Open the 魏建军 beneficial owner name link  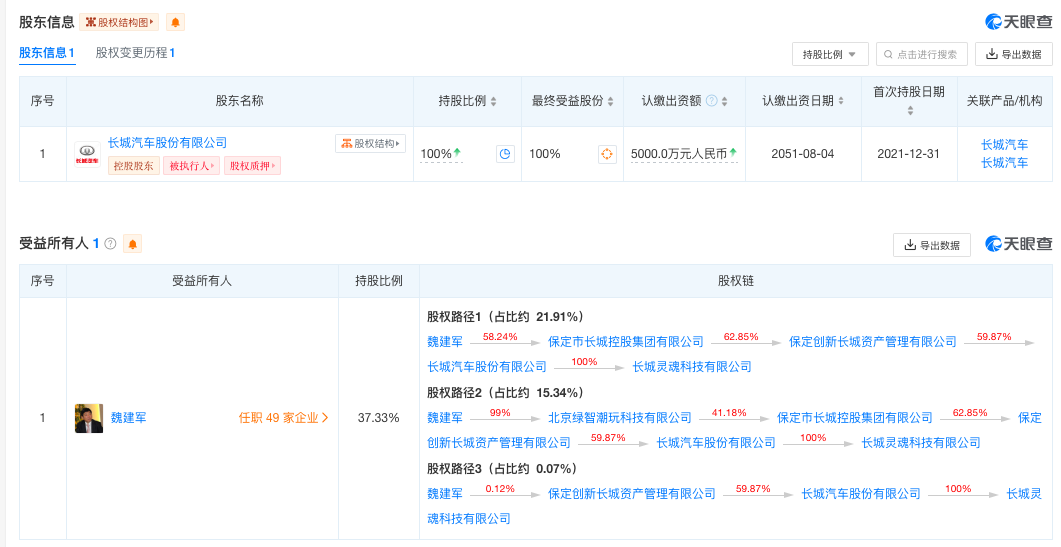point(129,418)
